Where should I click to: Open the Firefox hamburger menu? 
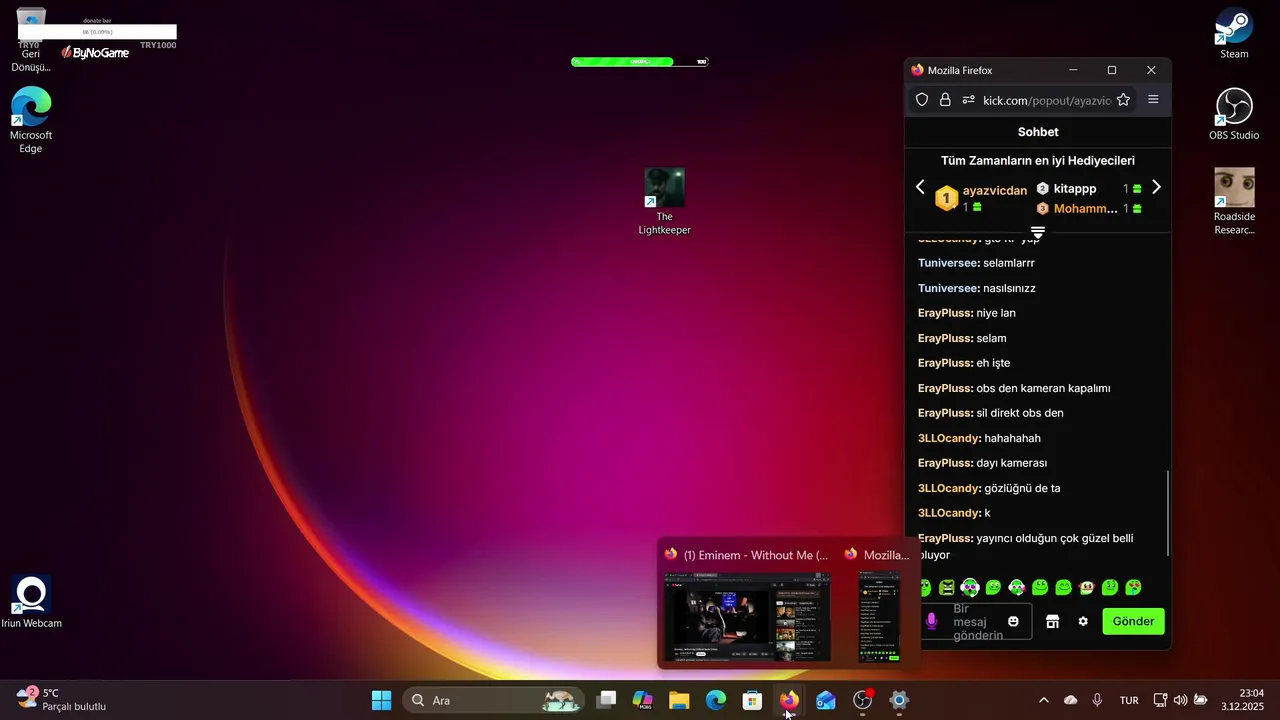click(x=1153, y=100)
